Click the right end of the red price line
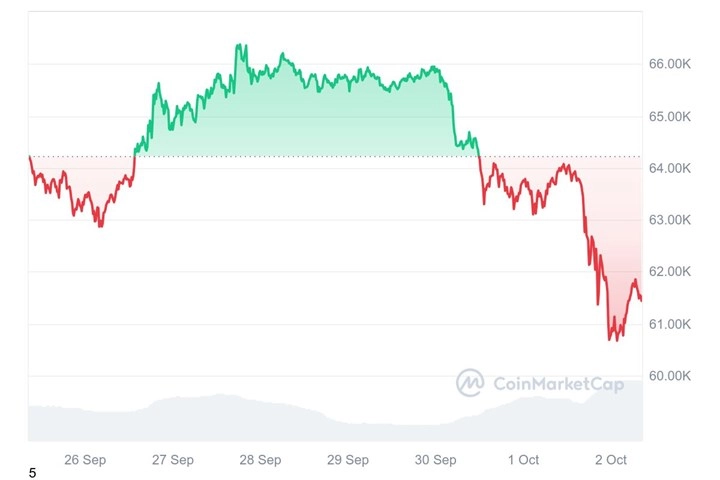The width and height of the screenshot is (720, 480). click(x=641, y=298)
